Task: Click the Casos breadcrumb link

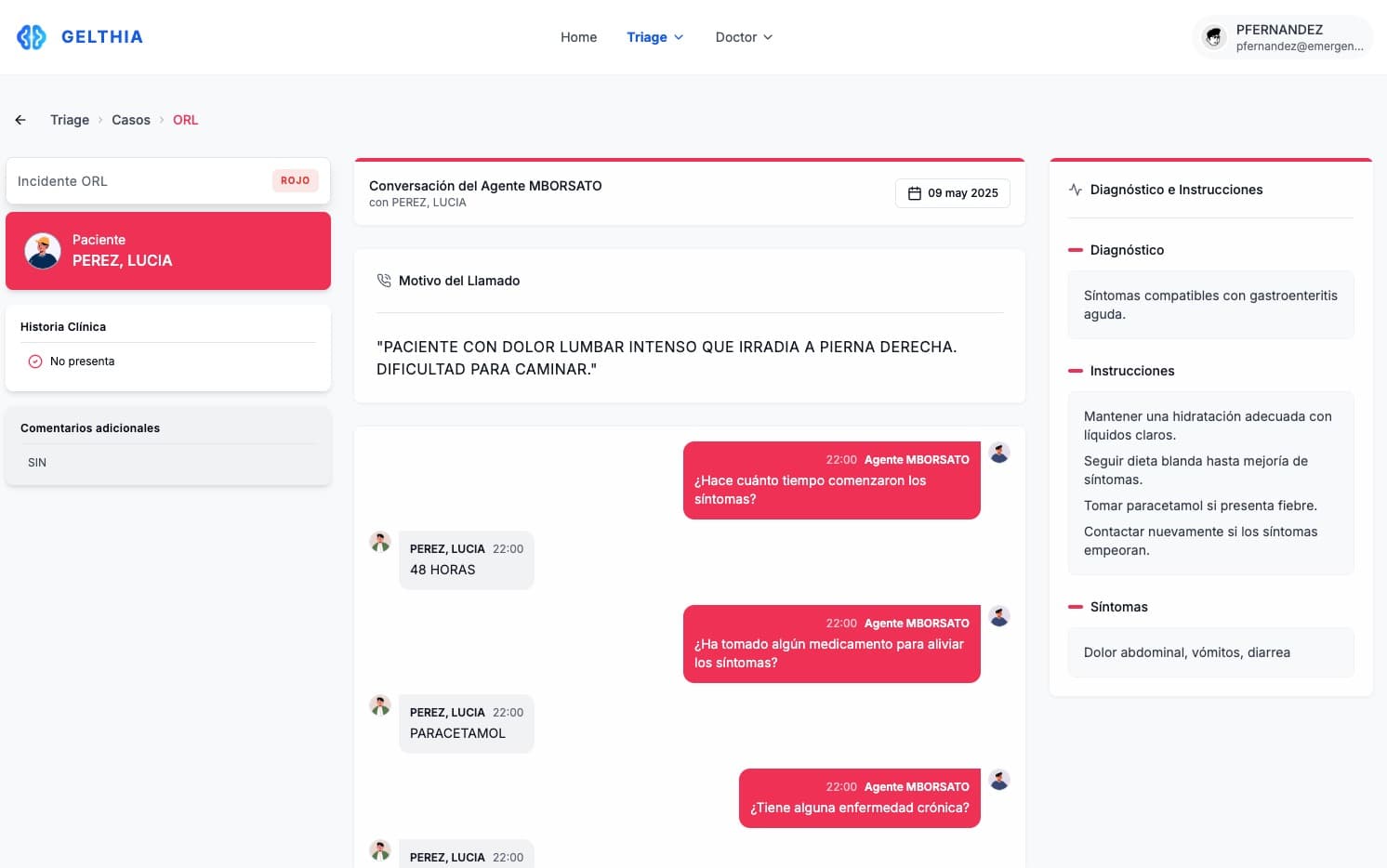Action: click(x=131, y=120)
